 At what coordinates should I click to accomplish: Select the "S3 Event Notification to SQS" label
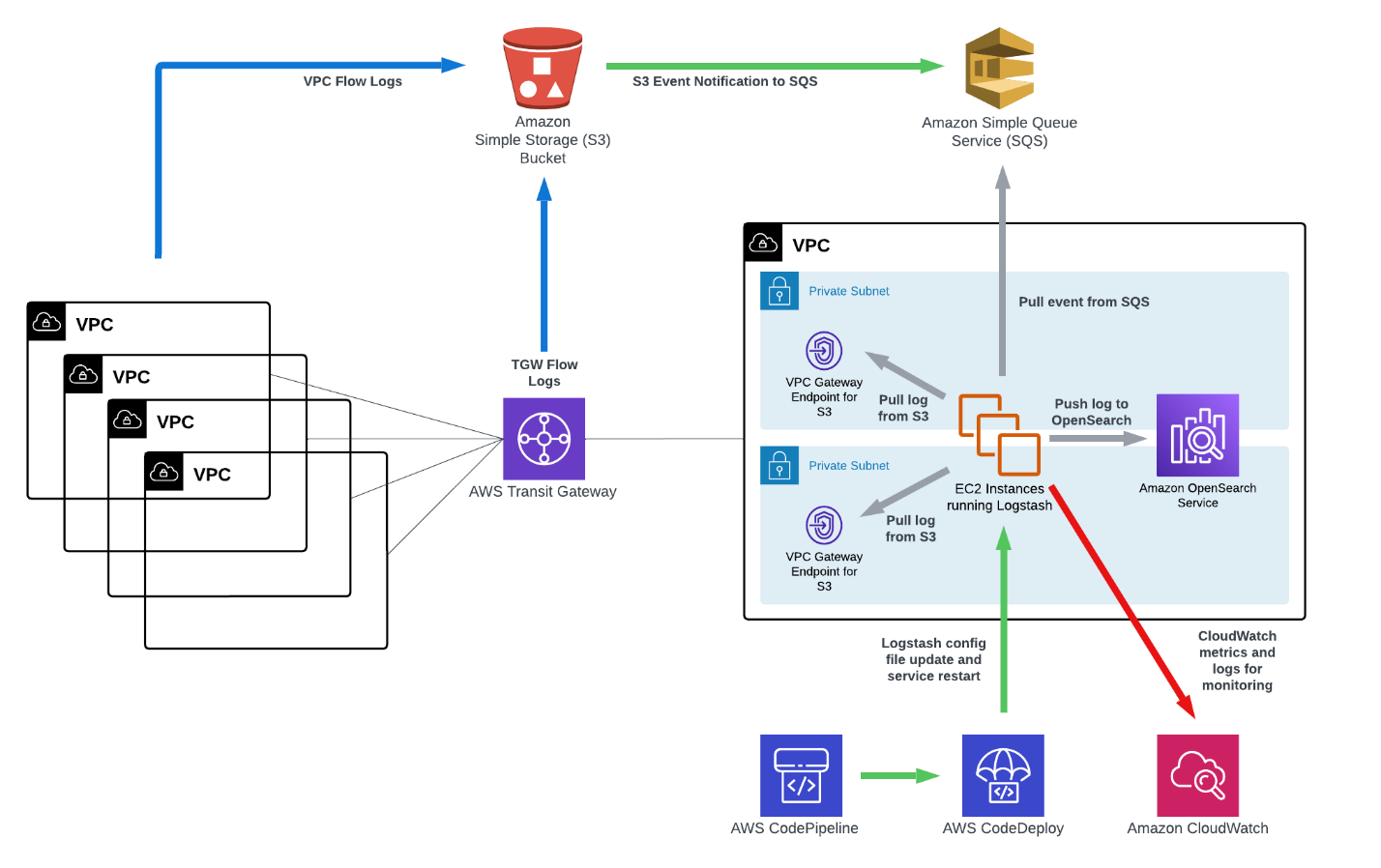click(725, 81)
